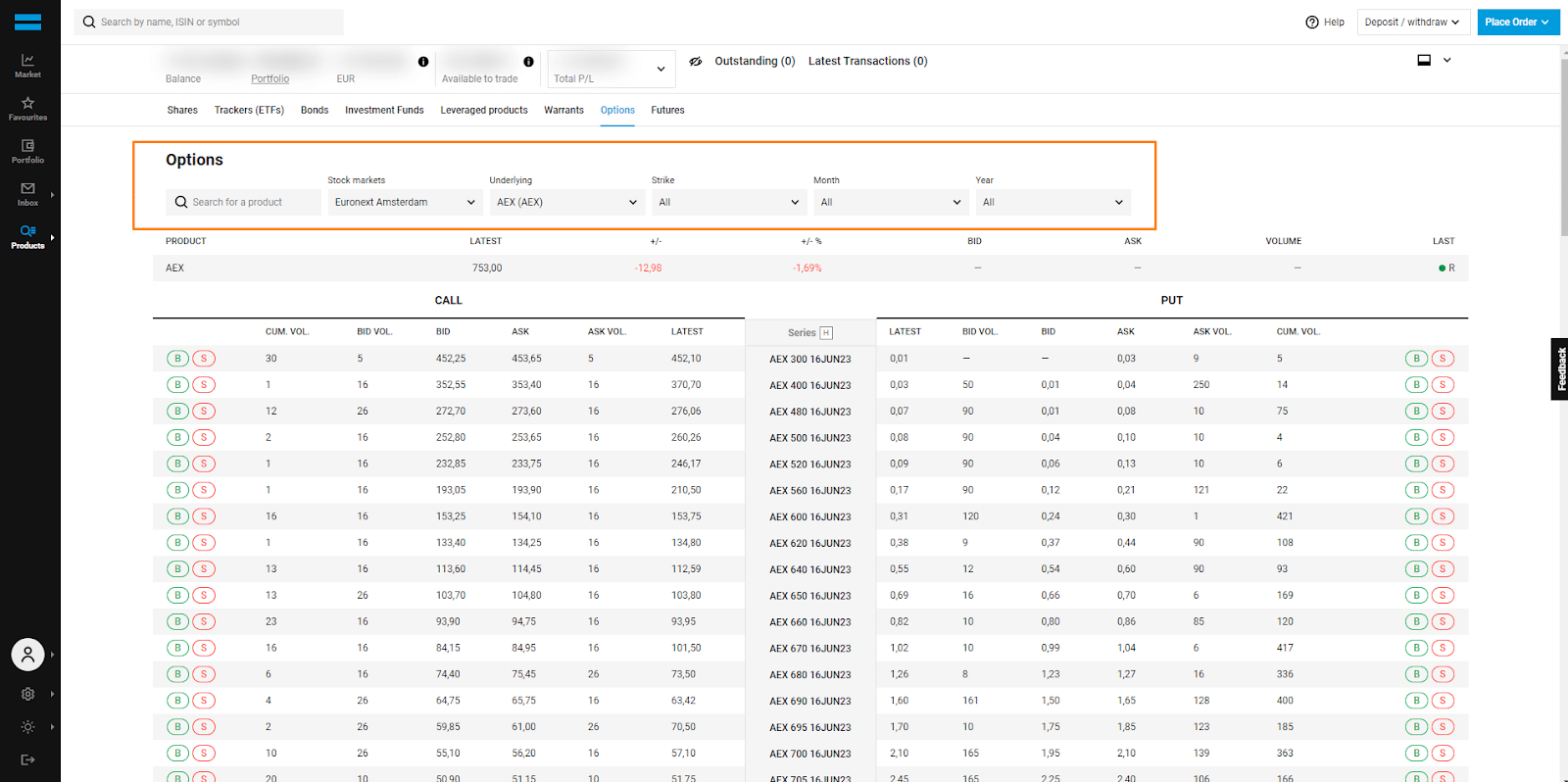Click call Buy button for AEX 600 16JUN23
The image size is (1568, 782).
[x=177, y=516]
